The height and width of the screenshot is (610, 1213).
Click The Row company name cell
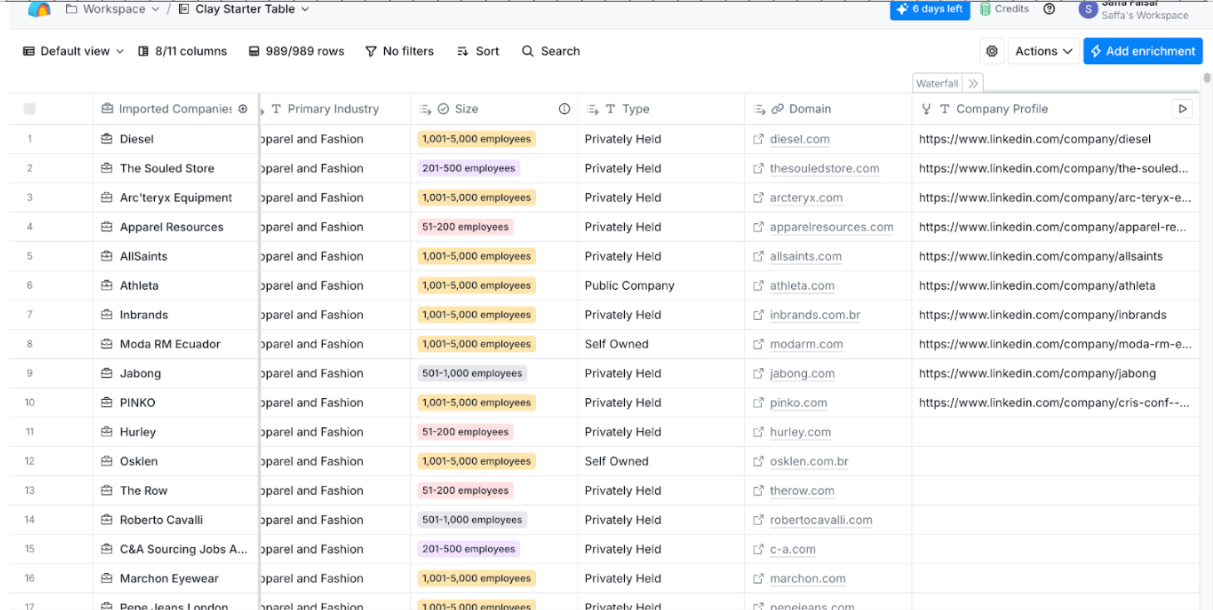(175, 491)
